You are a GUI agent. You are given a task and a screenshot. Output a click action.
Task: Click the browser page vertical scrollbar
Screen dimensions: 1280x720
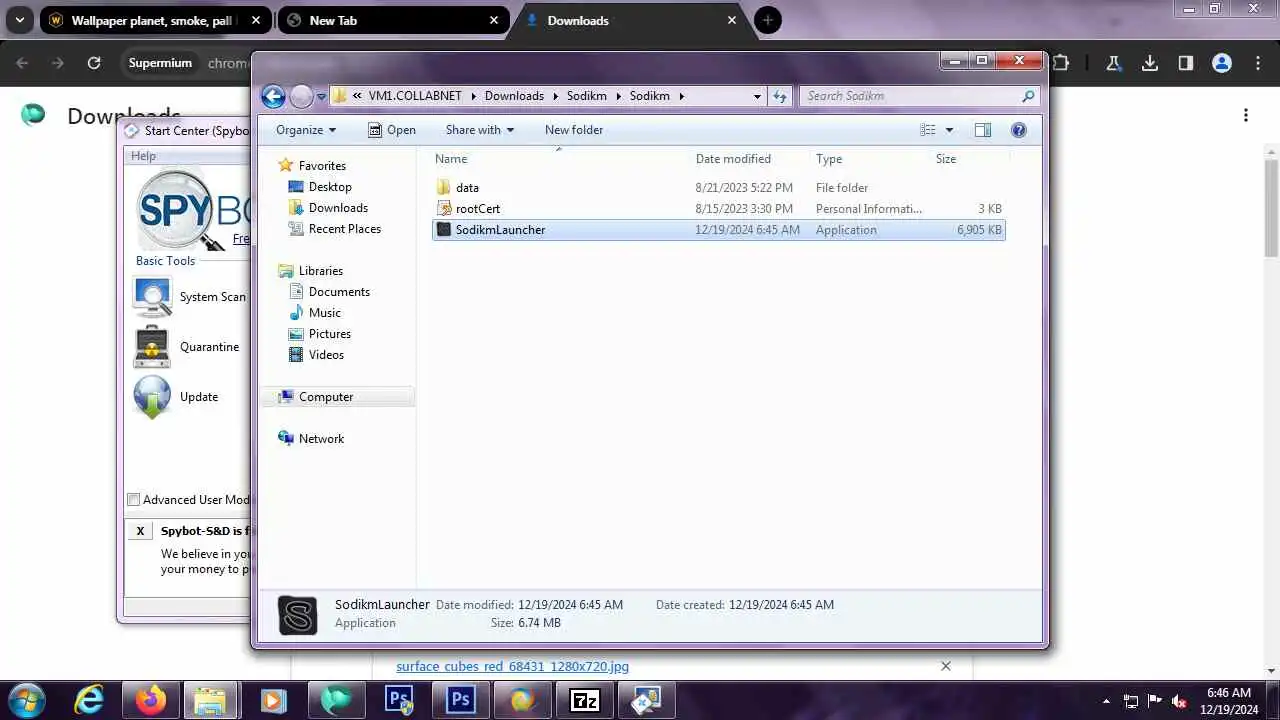click(x=1272, y=207)
